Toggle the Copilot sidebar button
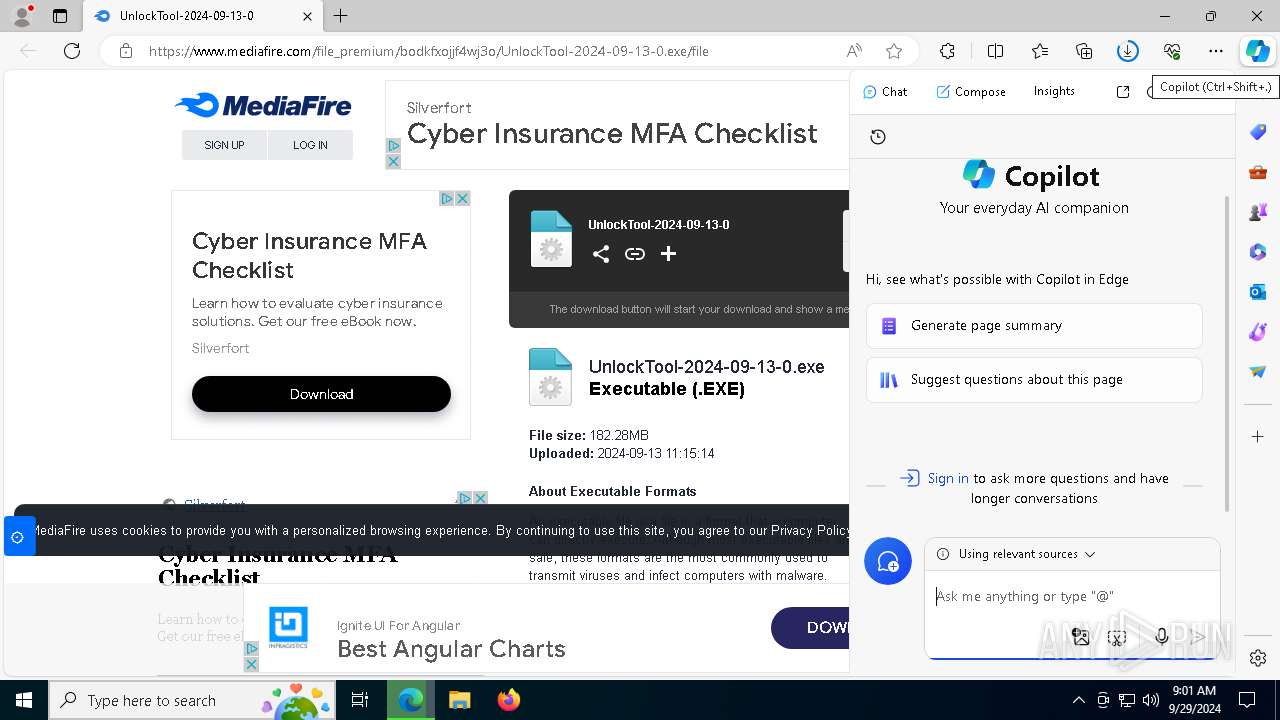Viewport: 1280px width, 720px height. click(1257, 51)
